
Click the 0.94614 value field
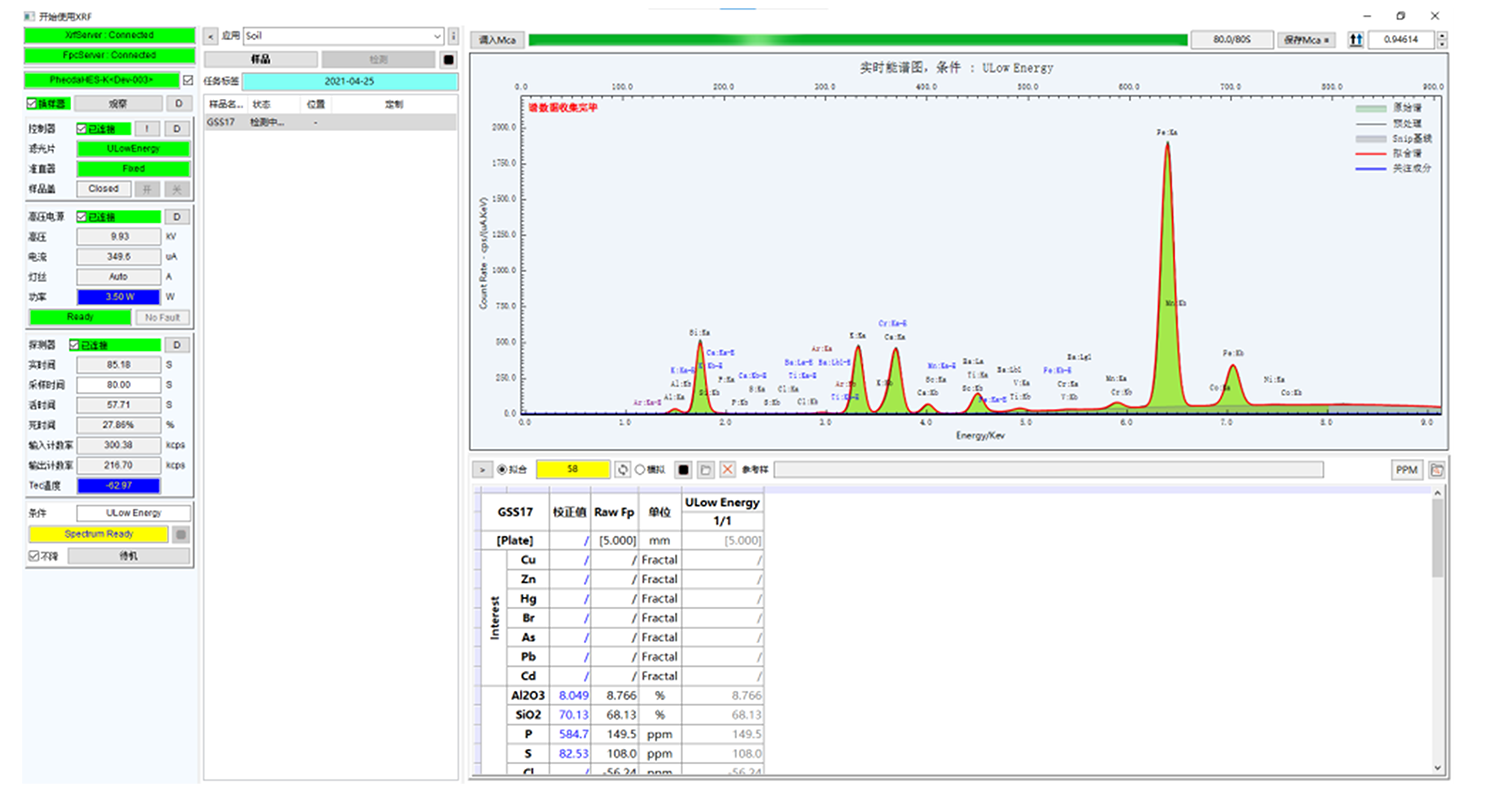click(1402, 40)
